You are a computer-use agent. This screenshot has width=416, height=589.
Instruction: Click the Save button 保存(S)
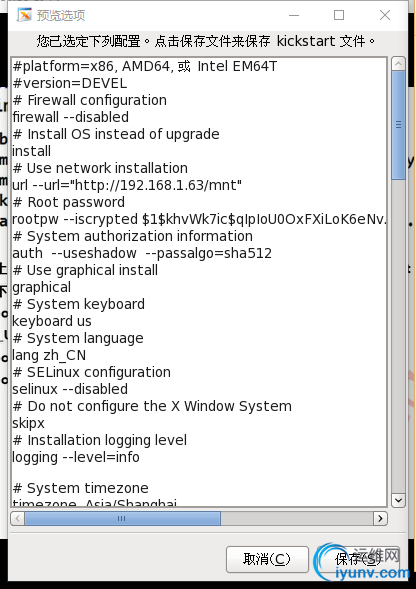[357, 559]
